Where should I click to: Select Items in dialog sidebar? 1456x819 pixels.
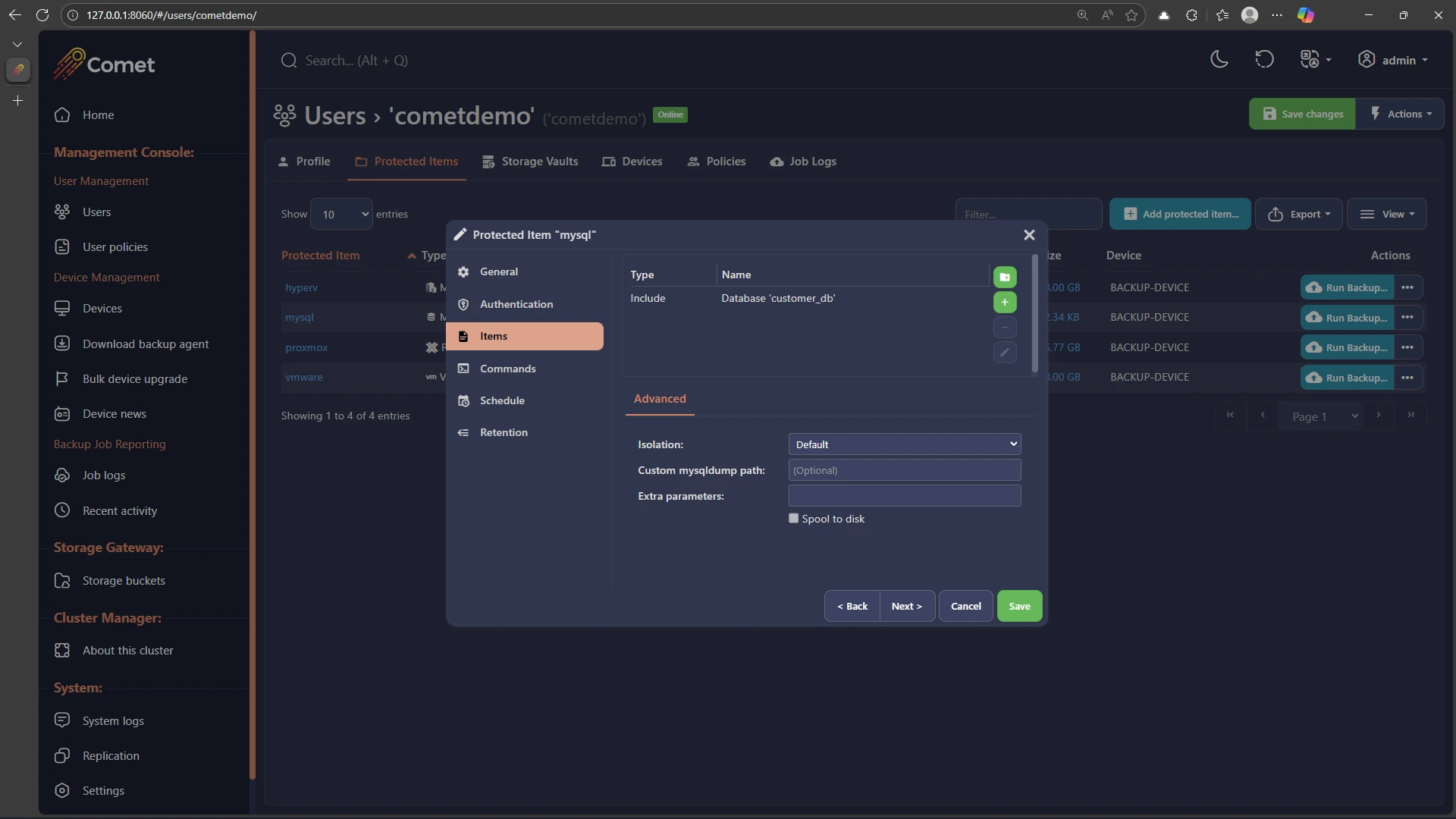525,336
